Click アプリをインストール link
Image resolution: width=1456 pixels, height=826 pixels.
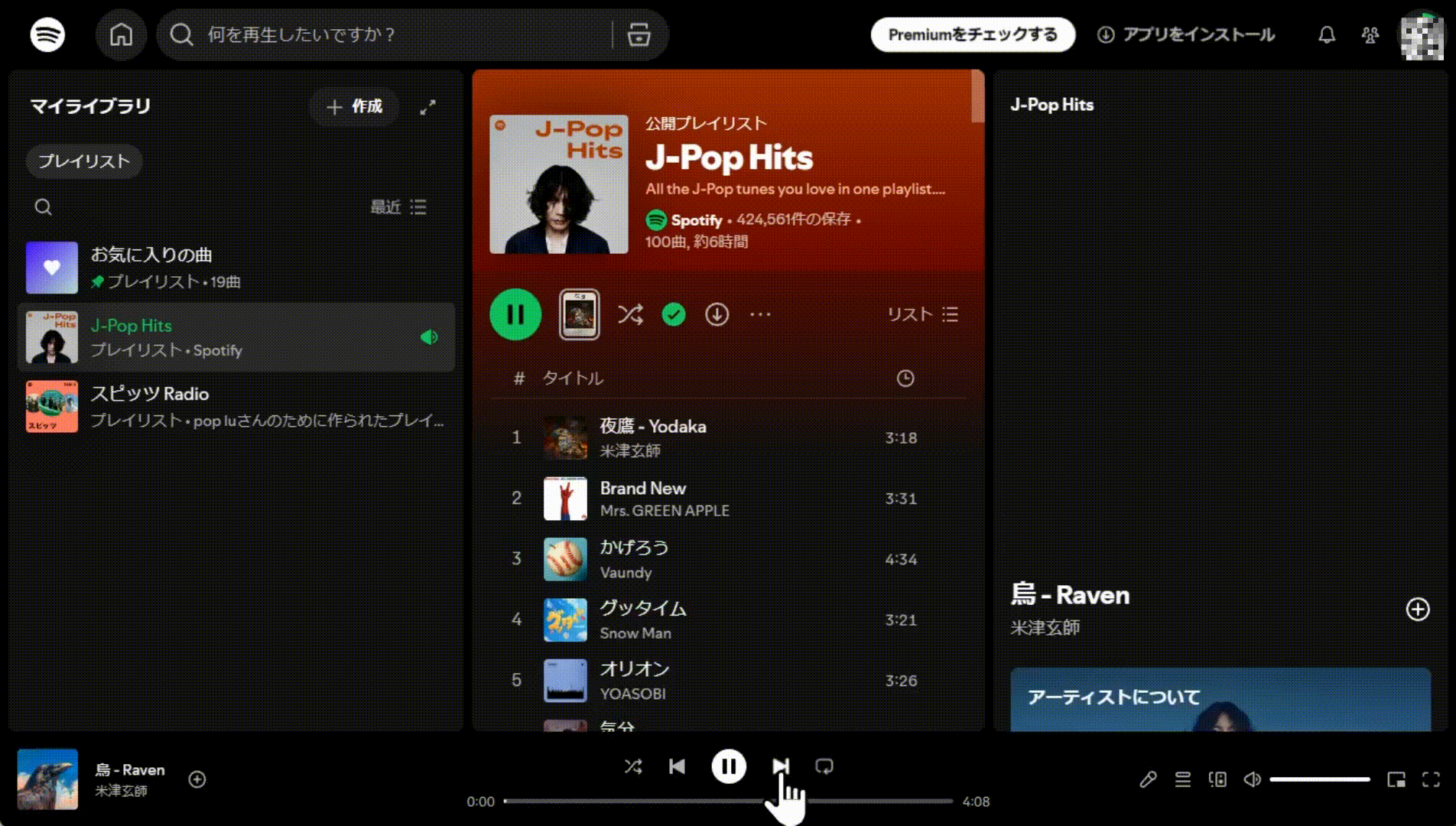coord(1186,34)
